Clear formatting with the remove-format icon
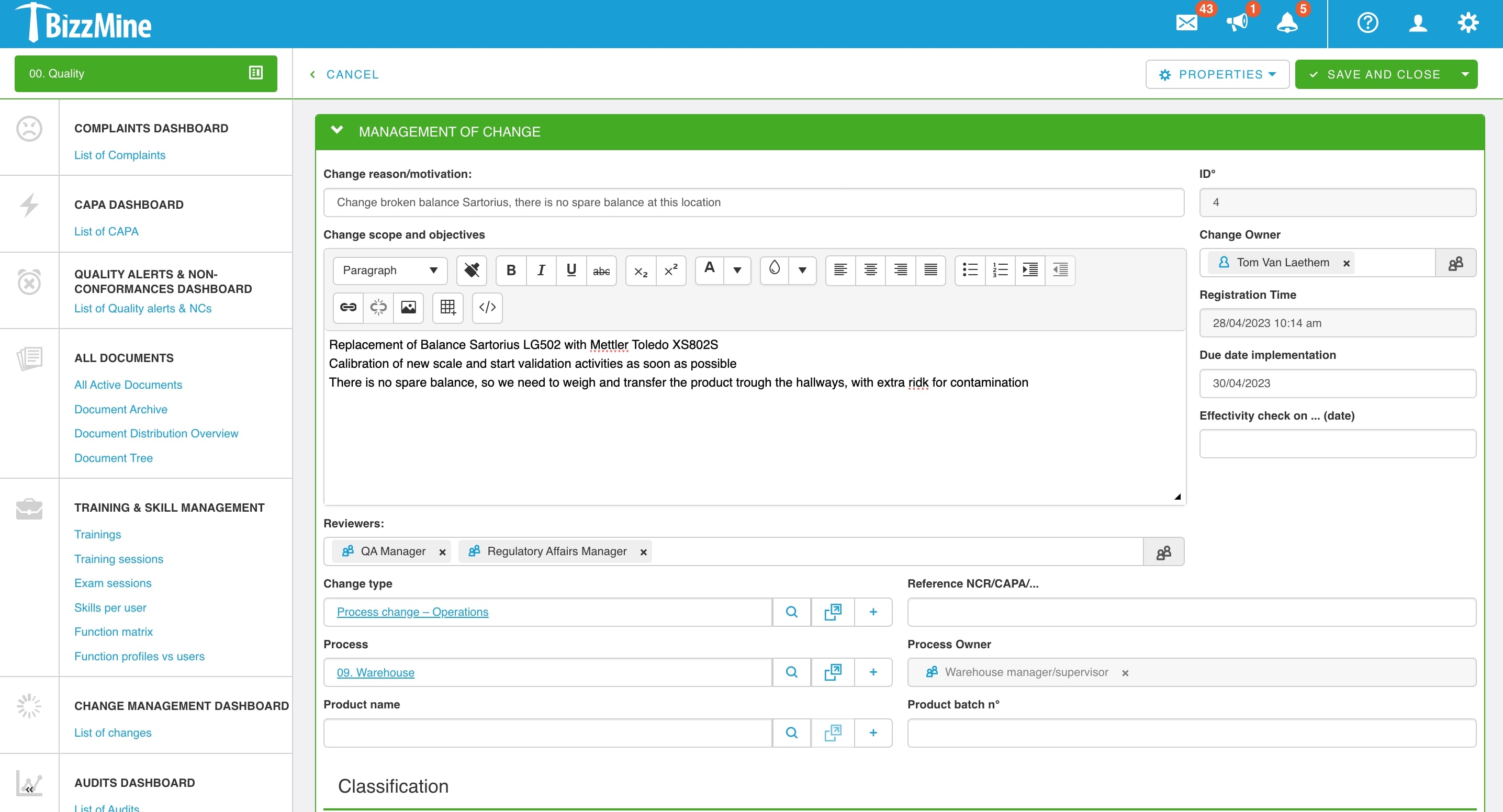This screenshot has width=1503, height=812. (470, 270)
